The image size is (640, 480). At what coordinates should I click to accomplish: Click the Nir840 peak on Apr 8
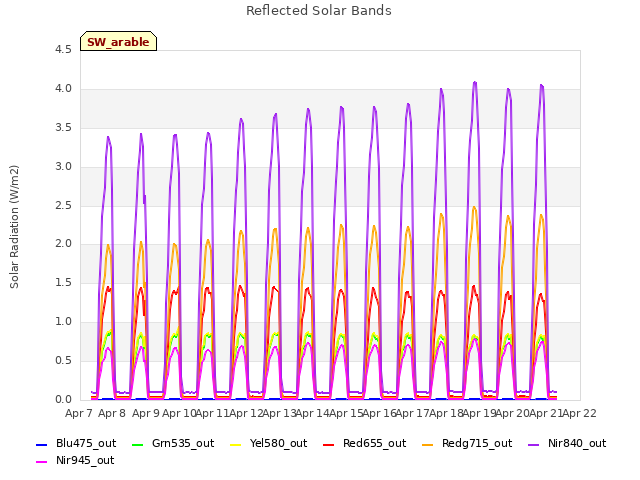pos(108,137)
